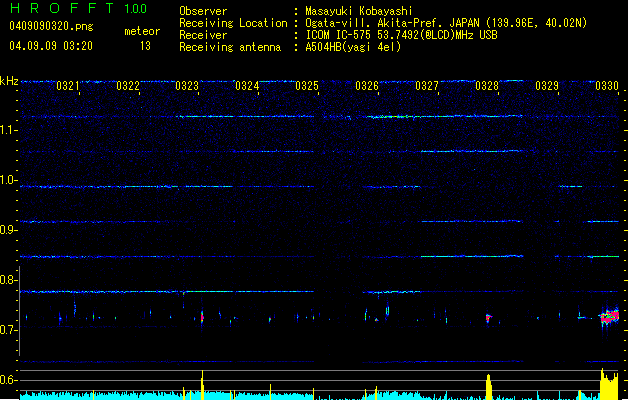Click the 0327 time marker
This screenshot has width=629, height=400.
point(426,86)
